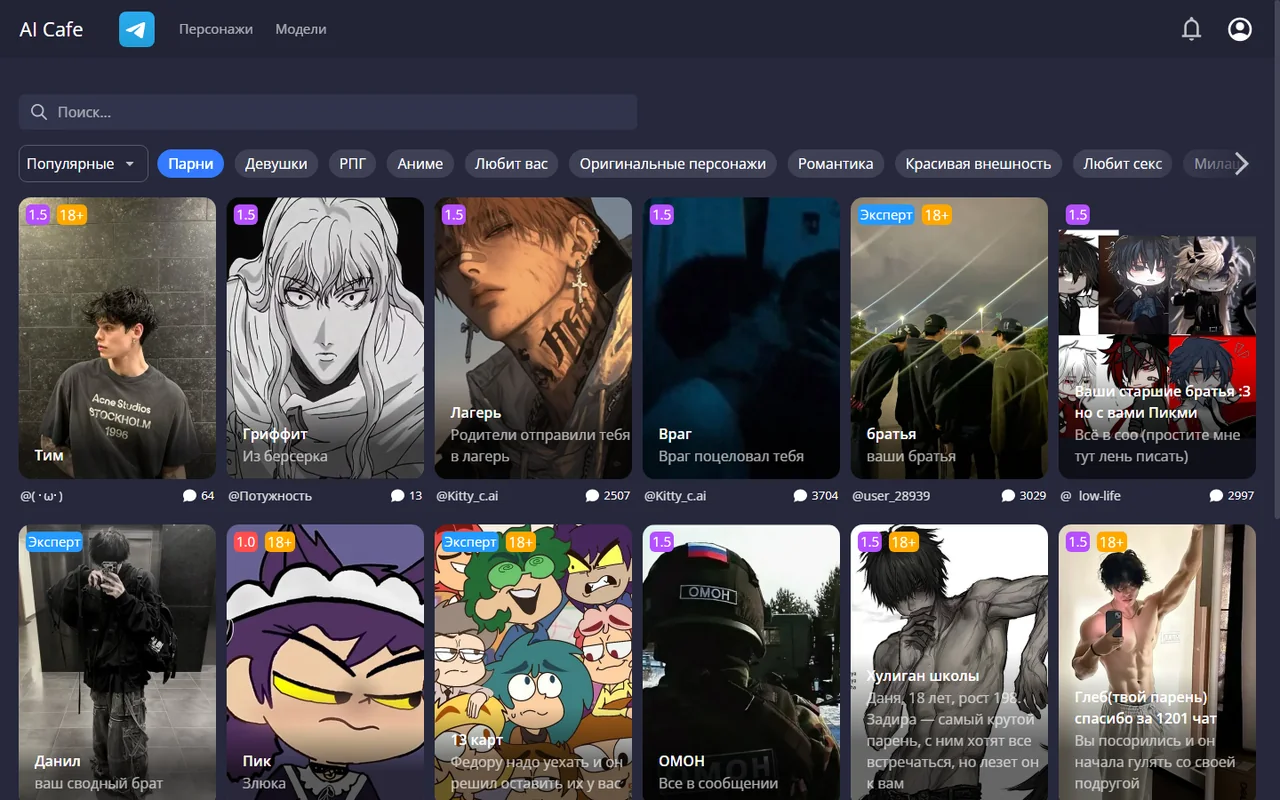1280x800 pixels.
Task: Open the user profile icon
Action: click(x=1240, y=29)
